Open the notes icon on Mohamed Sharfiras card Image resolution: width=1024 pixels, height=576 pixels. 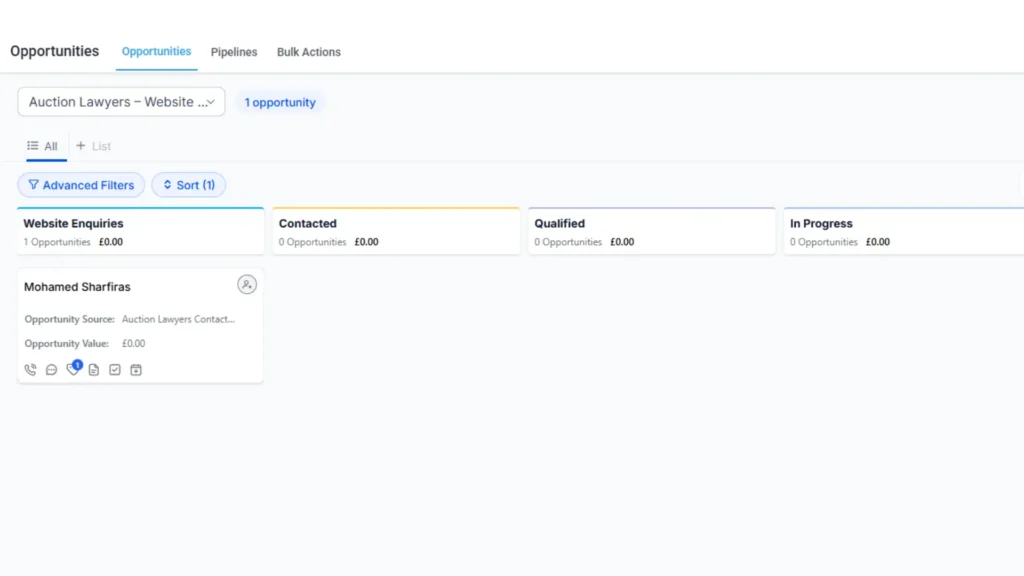coord(94,369)
